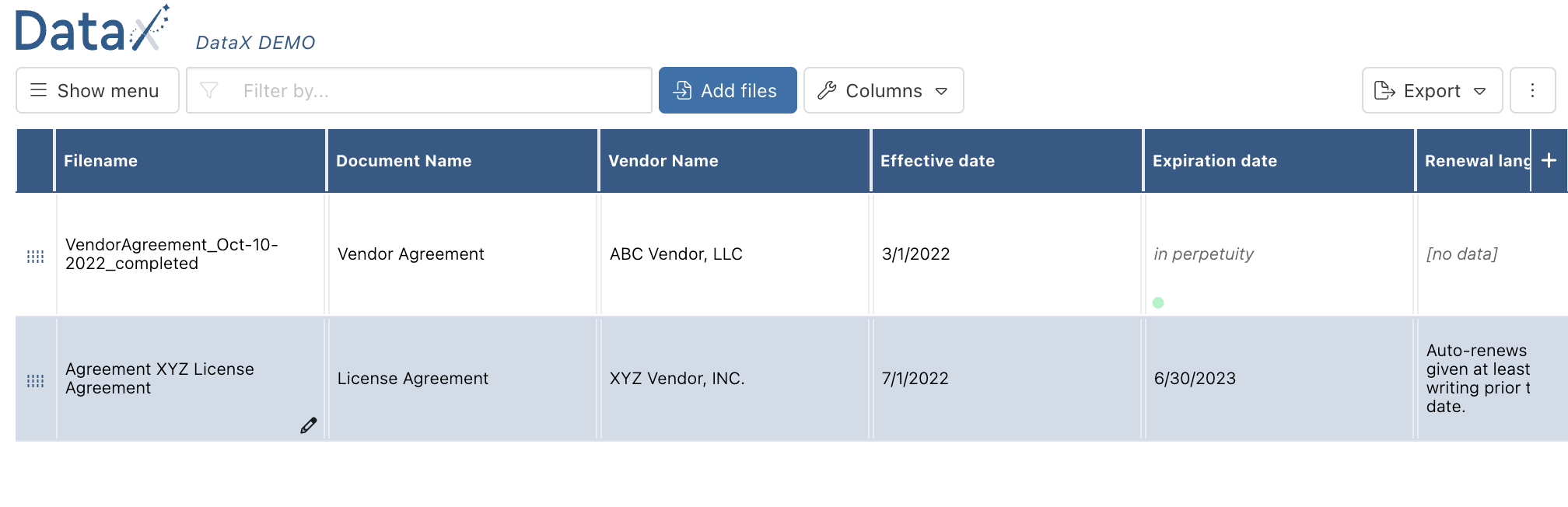Expand the Columns dropdown
Screen dimensions: 1568x507
[x=884, y=90]
